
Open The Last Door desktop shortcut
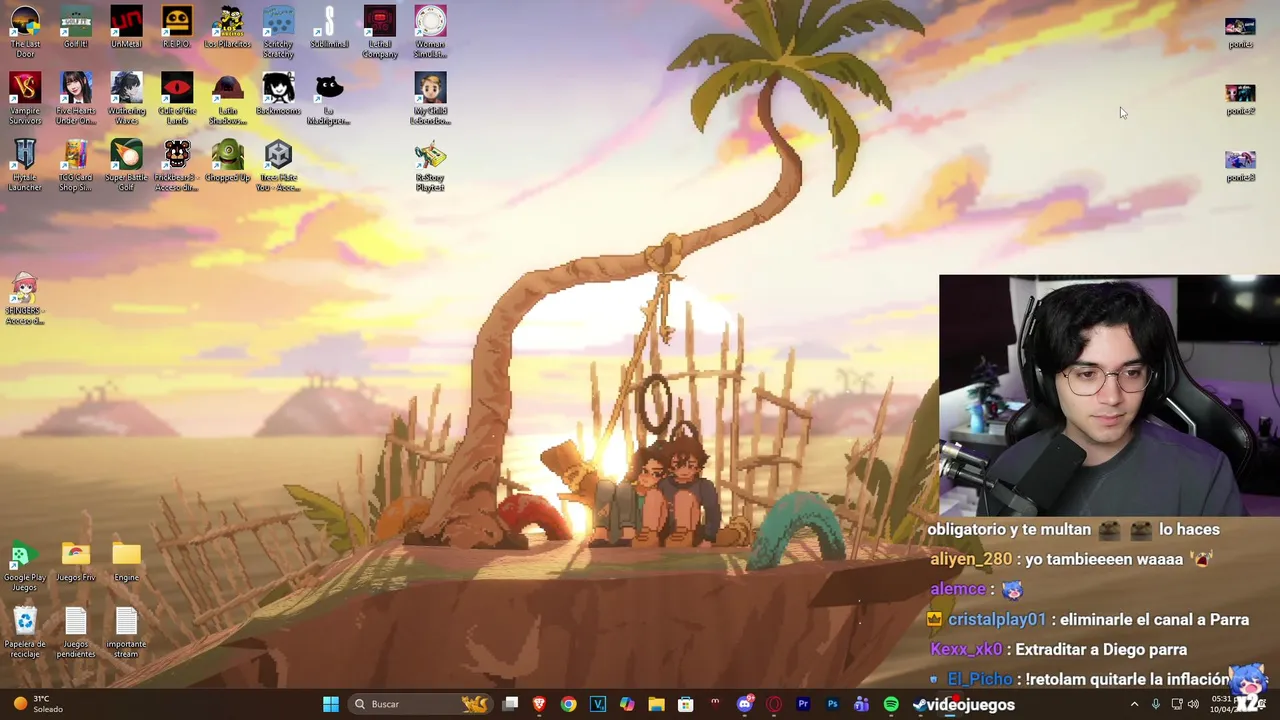pos(25,31)
